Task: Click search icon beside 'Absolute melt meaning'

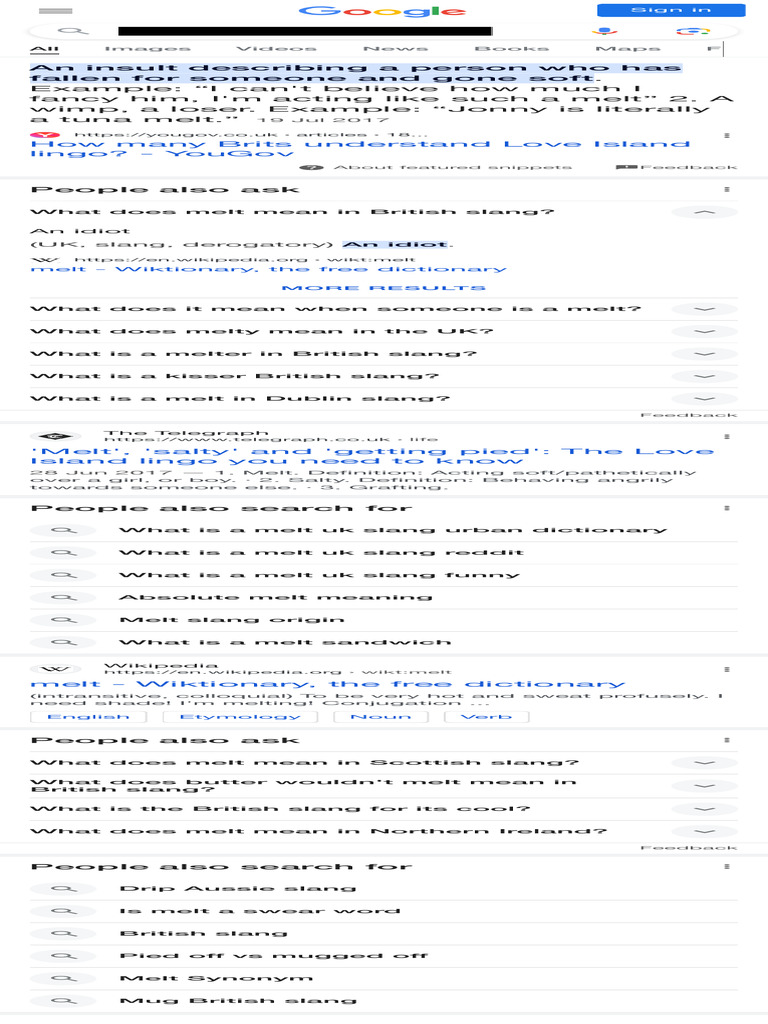Action: [x=64, y=598]
